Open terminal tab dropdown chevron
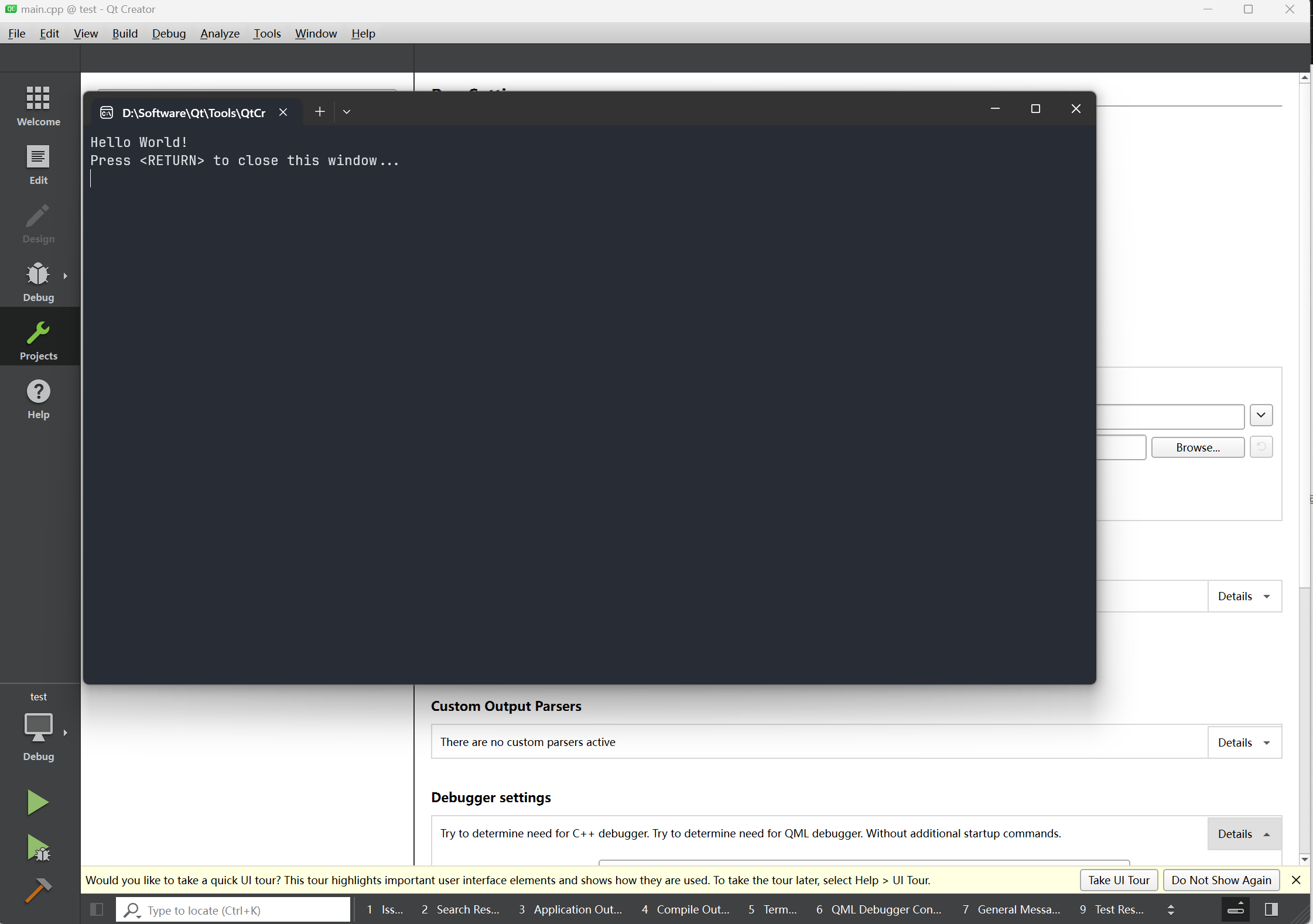 coord(347,112)
